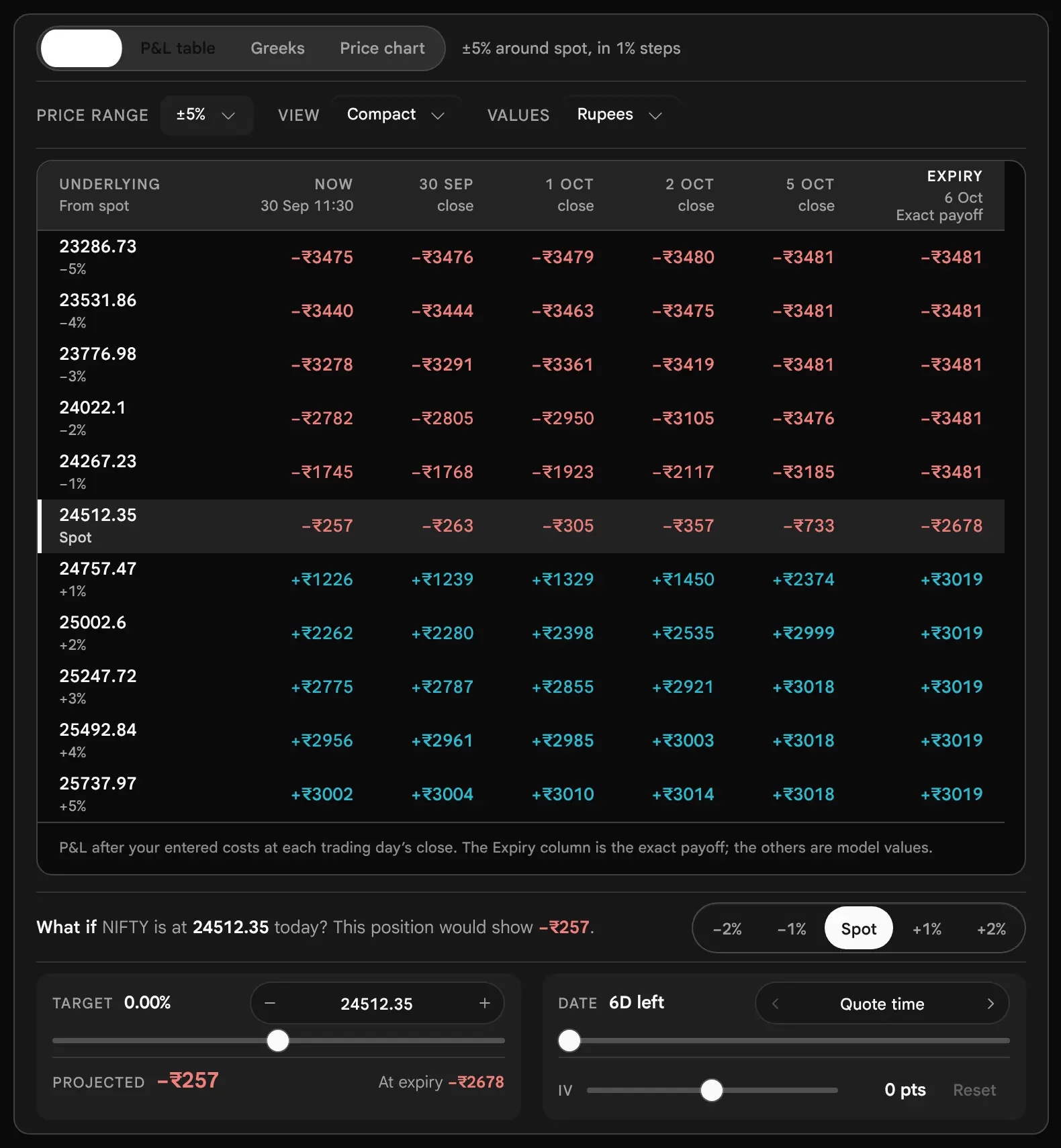Click the −₹1745 cell

tap(322, 472)
